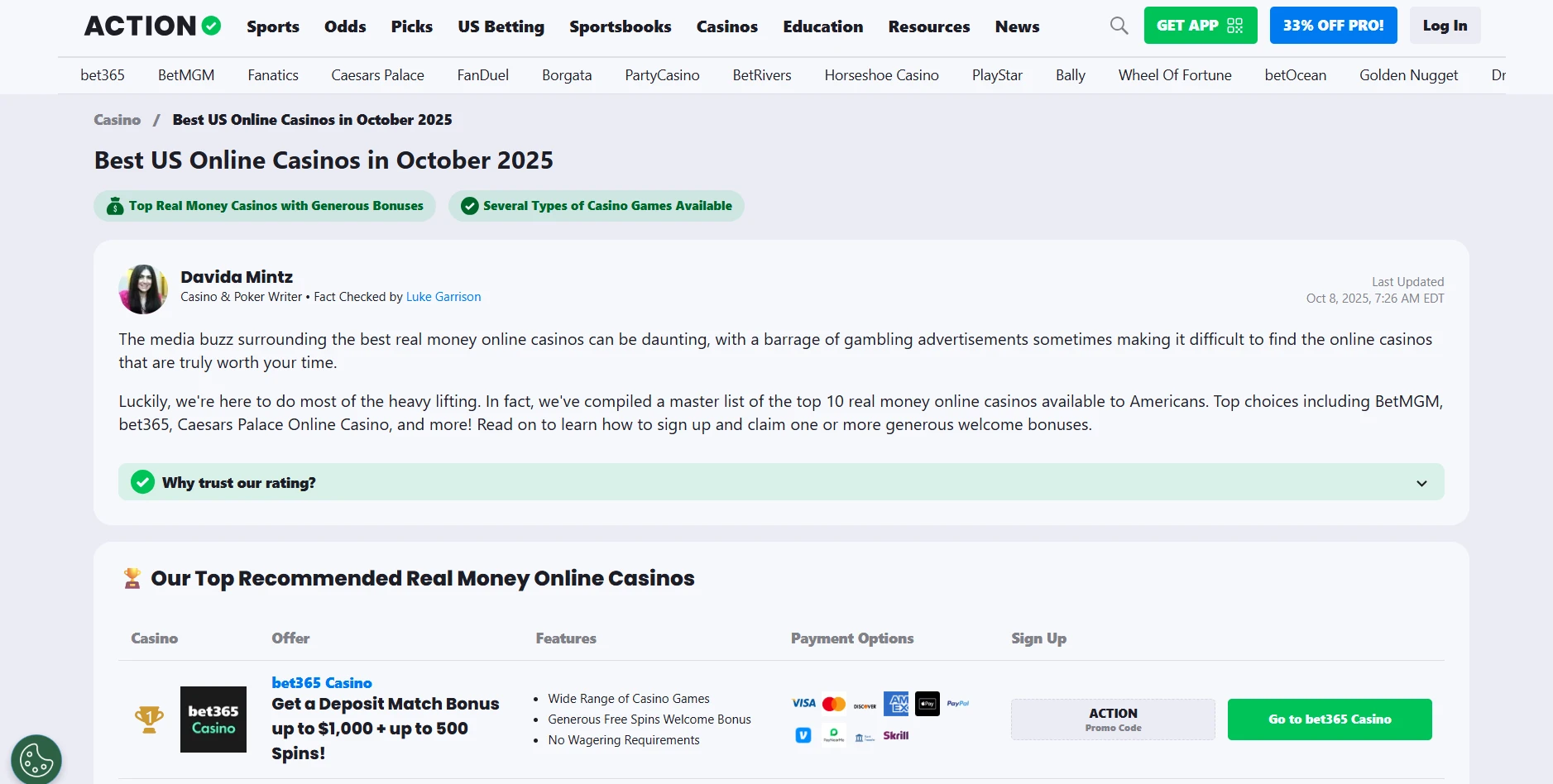
Task: Open the cookie settings icon
Action: pos(36,759)
